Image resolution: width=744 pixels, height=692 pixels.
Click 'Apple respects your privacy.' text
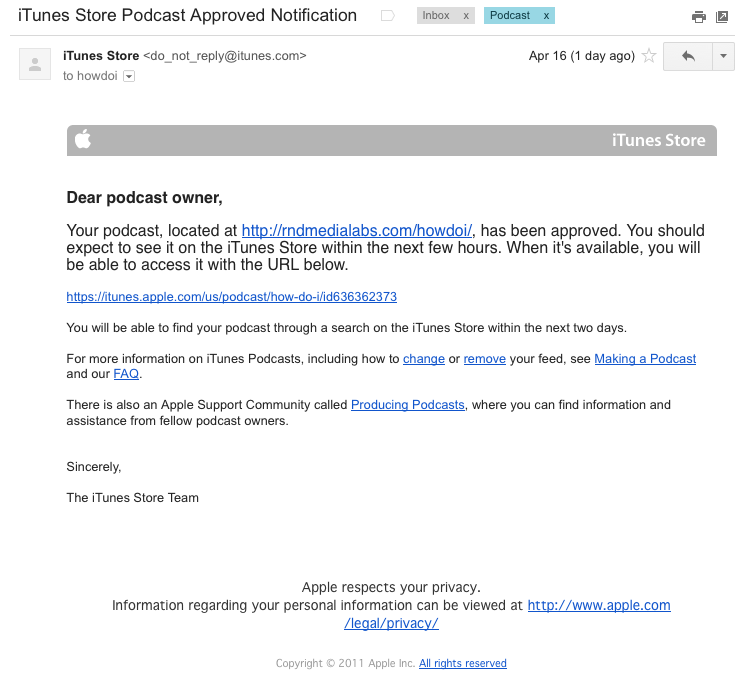pyautogui.click(x=391, y=588)
